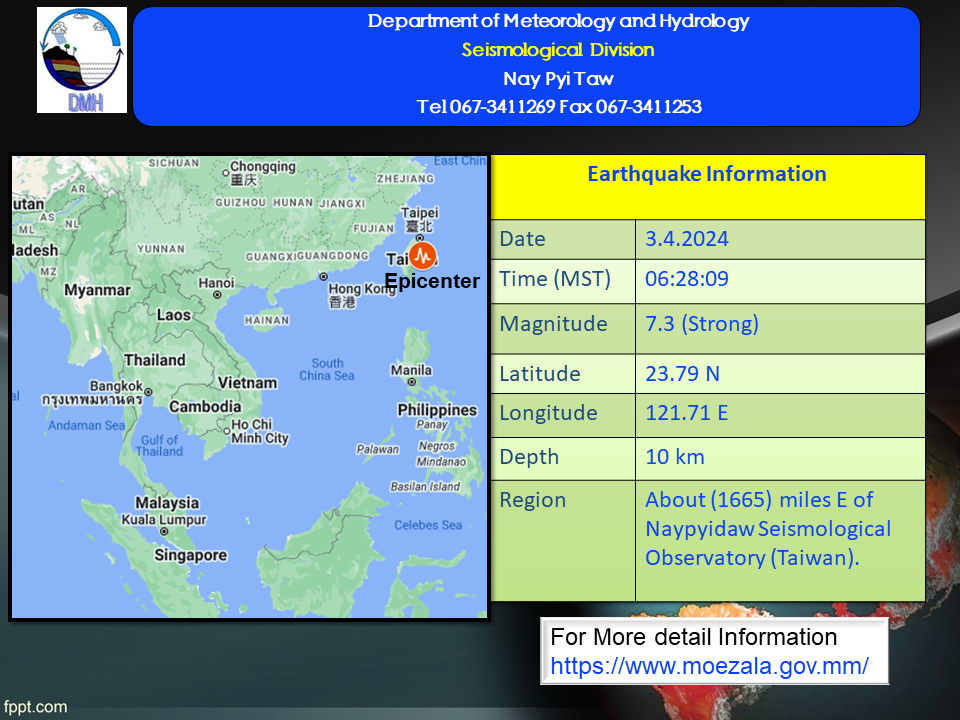Viewport: 960px width, 720px height.
Task: Click the date value 3.4.2024
Action: [x=687, y=239]
